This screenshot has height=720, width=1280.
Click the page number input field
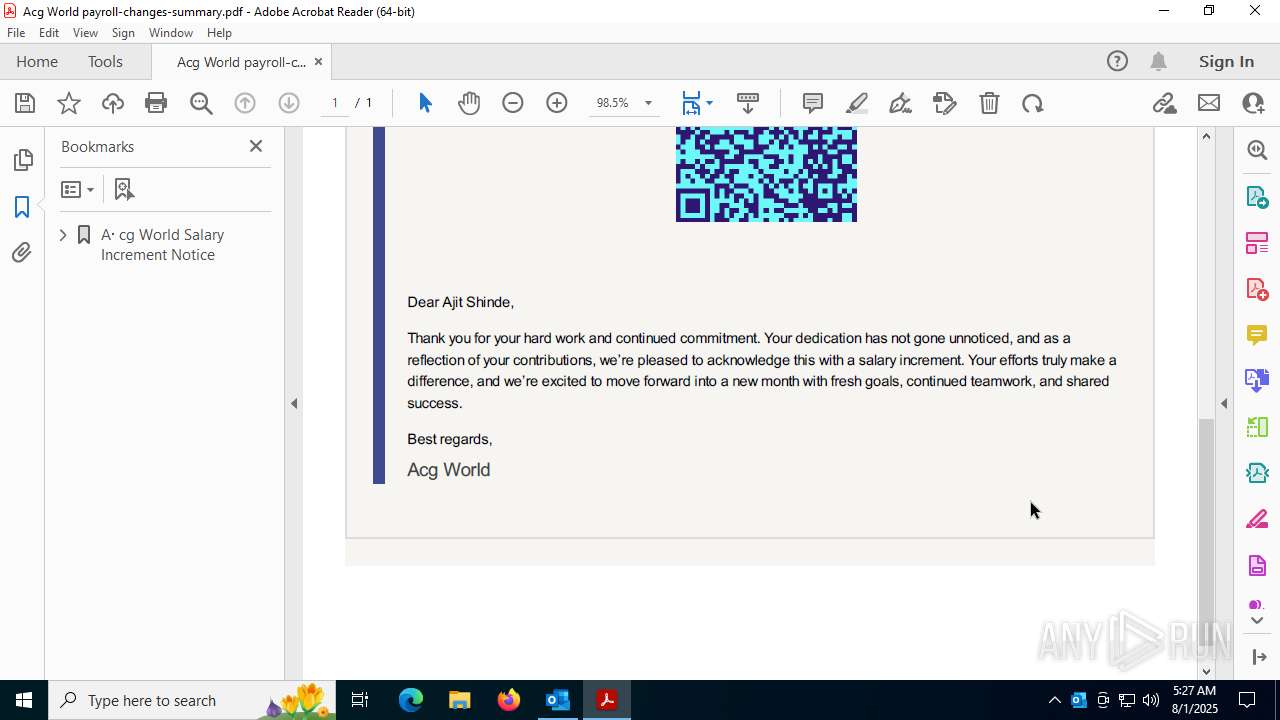click(x=335, y=103)
